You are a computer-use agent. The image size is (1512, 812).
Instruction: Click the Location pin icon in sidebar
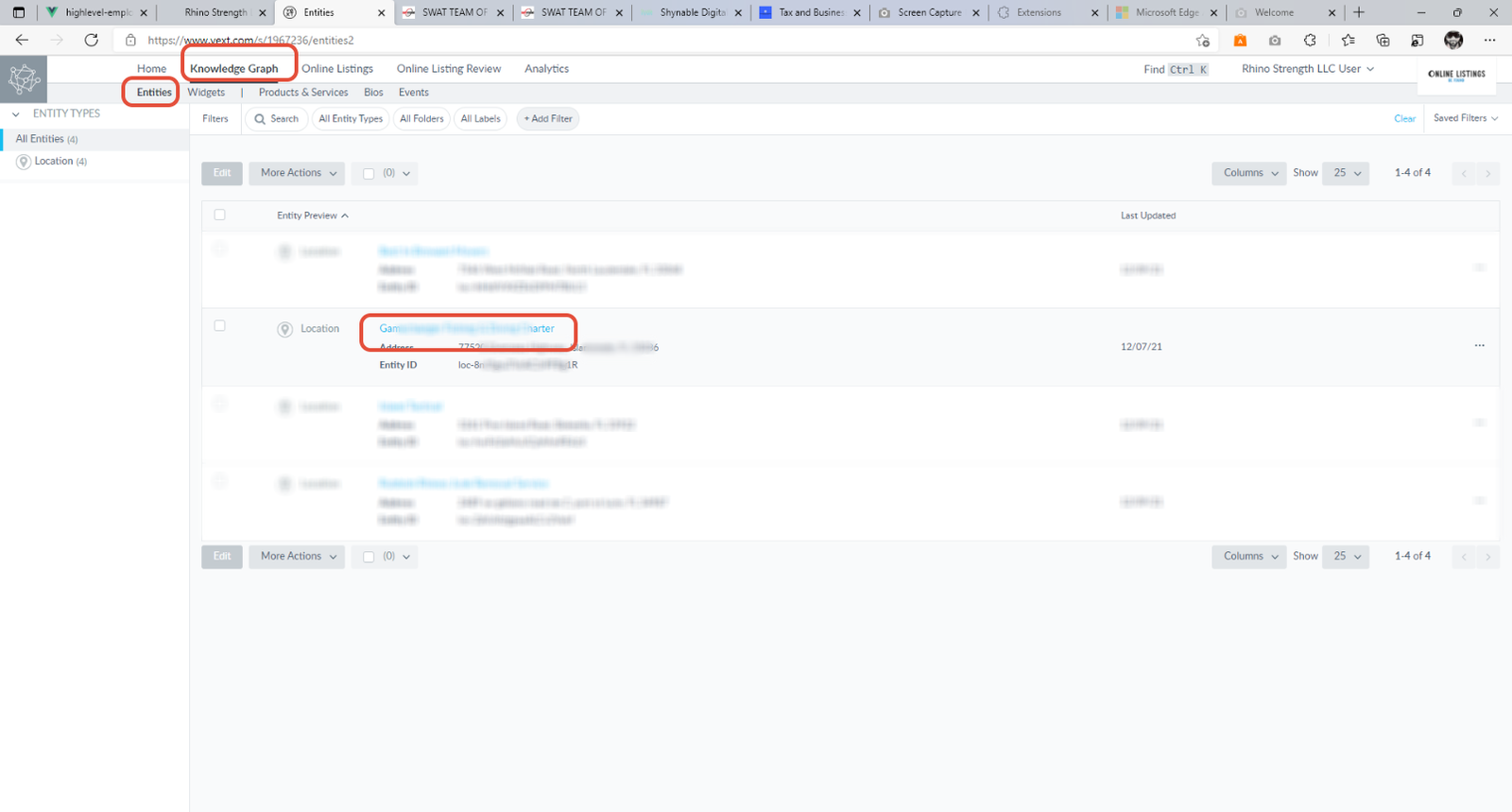(x=24, y=162)
